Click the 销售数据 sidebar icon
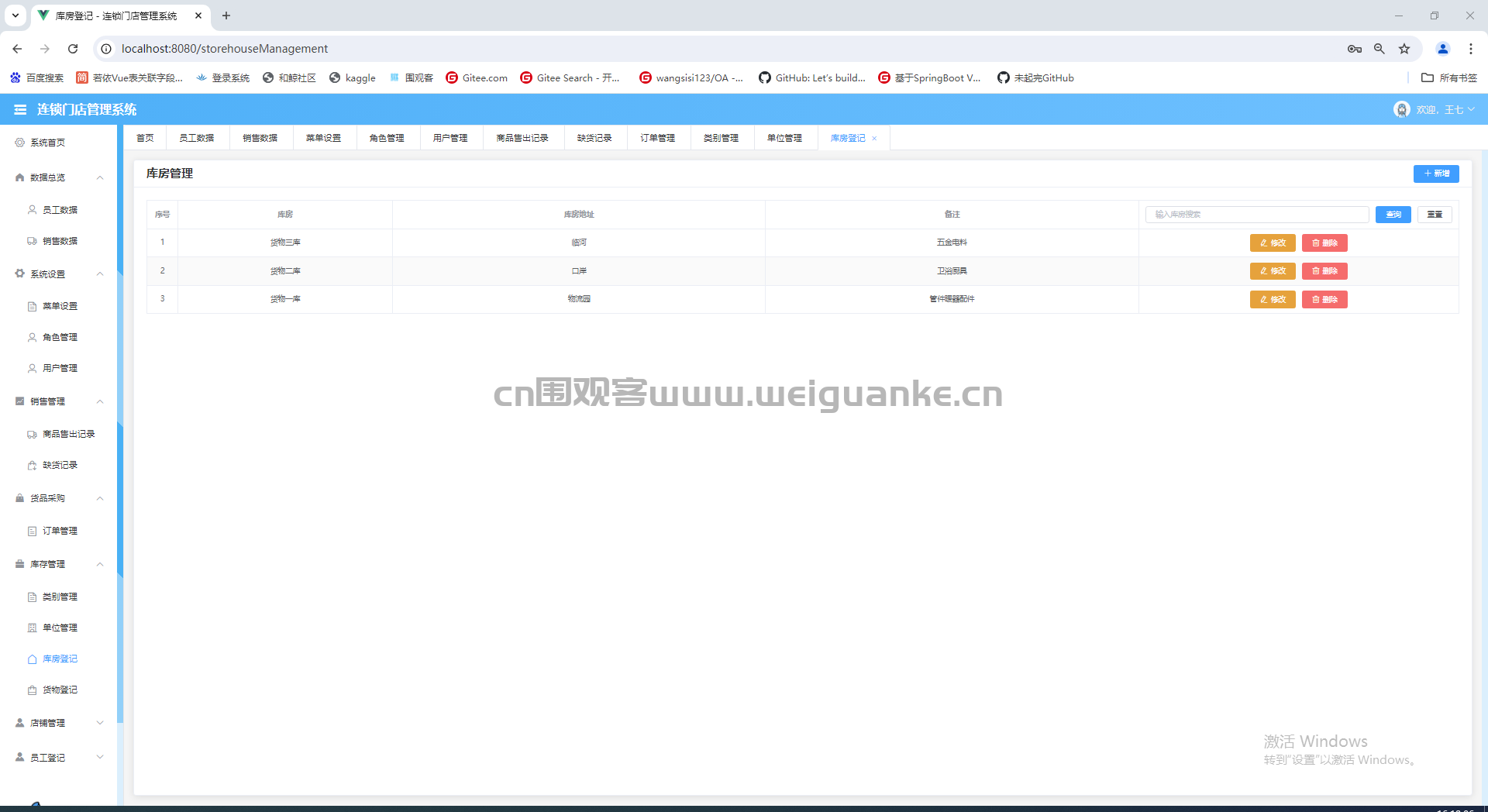 32,241
